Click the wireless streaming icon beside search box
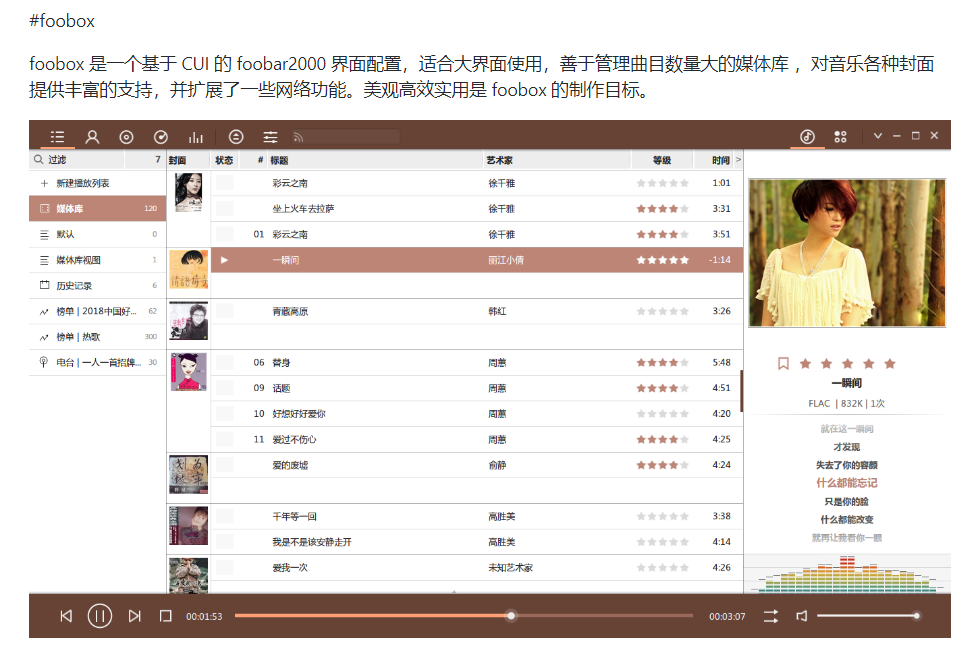977x650 pixels. [x=298, y=137]
